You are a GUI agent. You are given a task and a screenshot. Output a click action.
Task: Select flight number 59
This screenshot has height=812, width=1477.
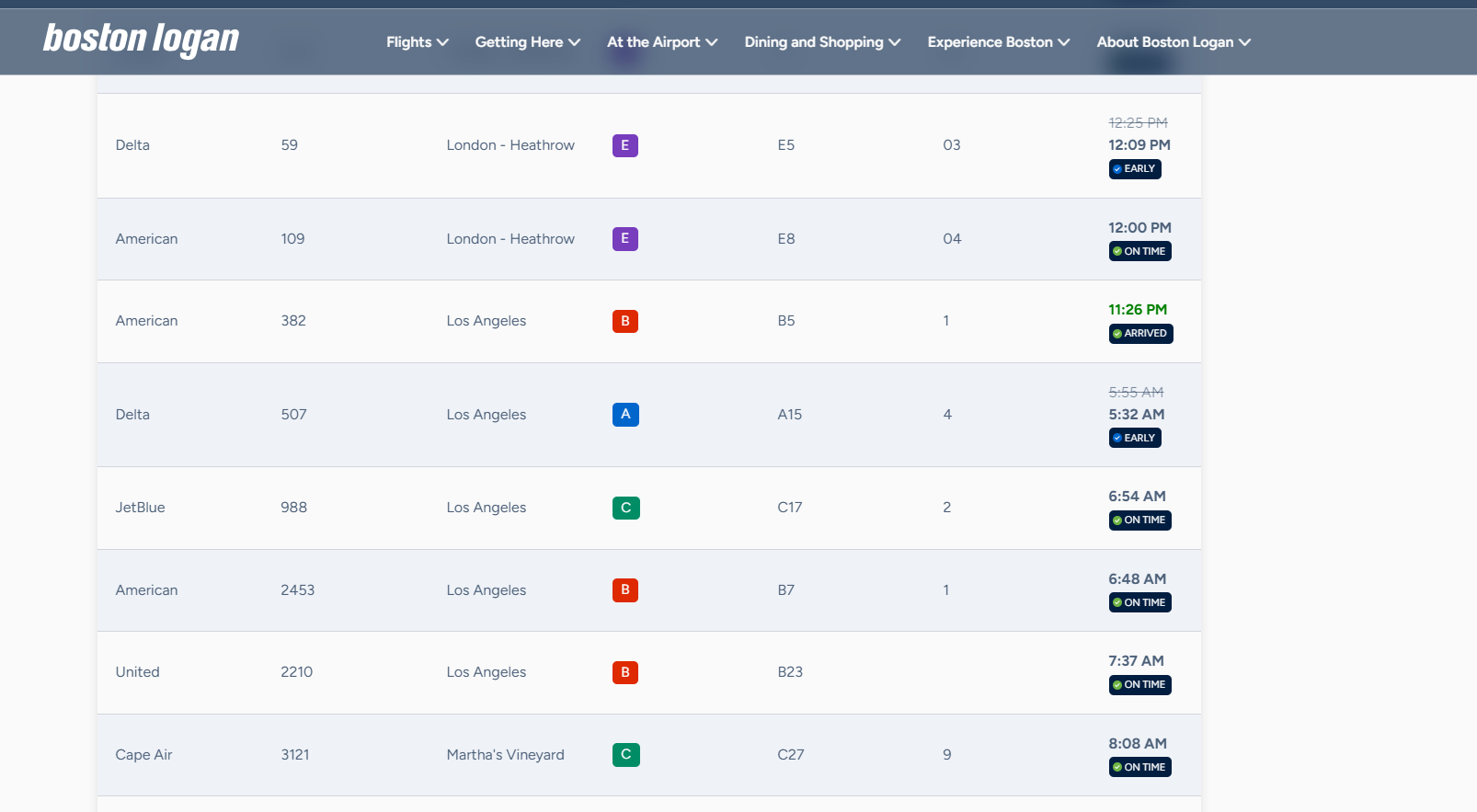pos(289,145)
